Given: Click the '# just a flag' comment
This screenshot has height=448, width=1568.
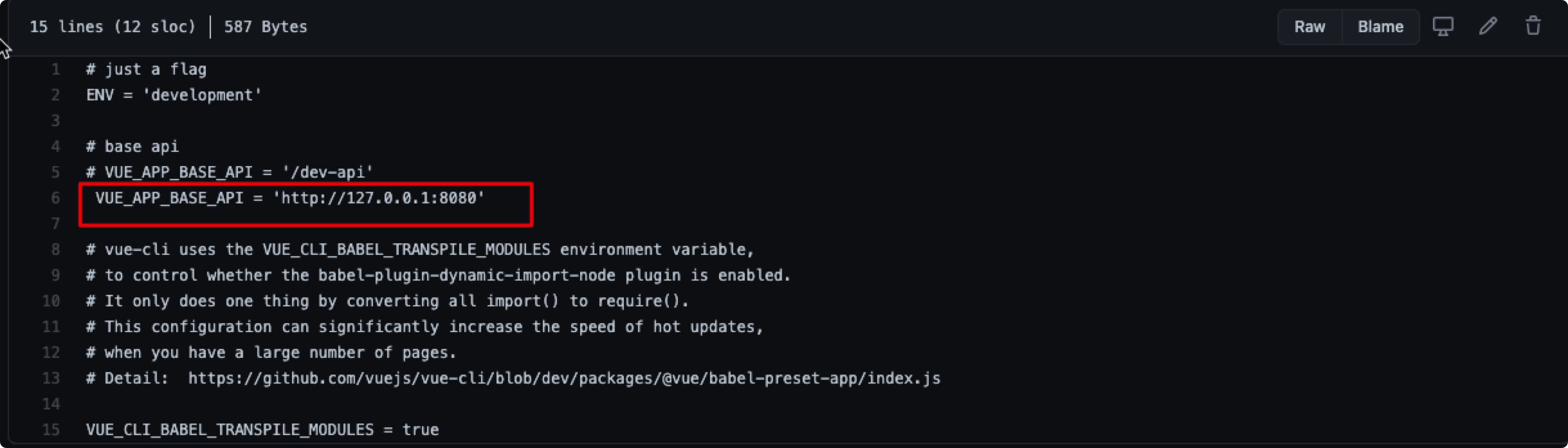Looking at the screenshot, I should tap(146, 70).
